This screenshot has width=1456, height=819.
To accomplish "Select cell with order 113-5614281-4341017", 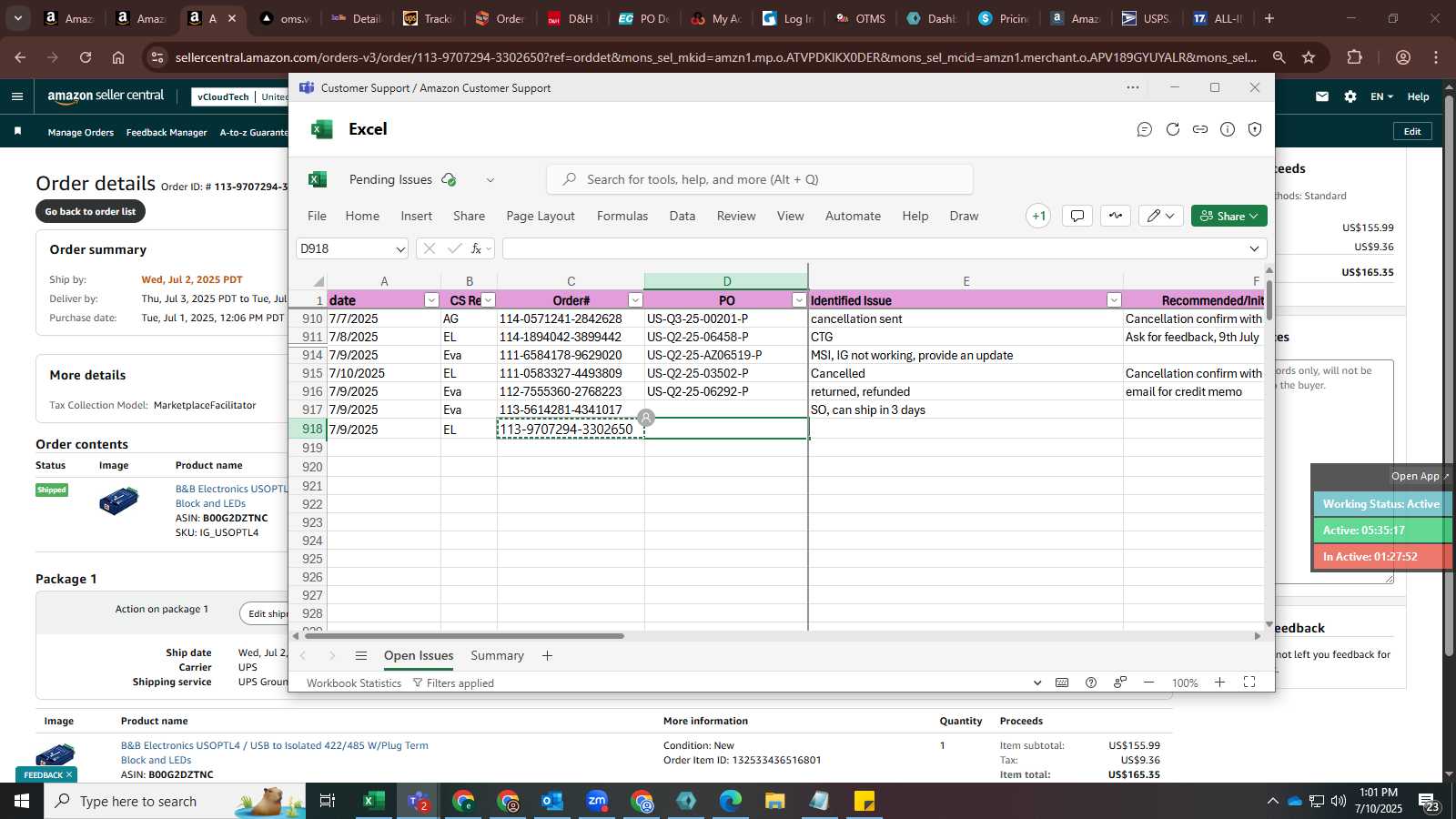I will 571,409.
